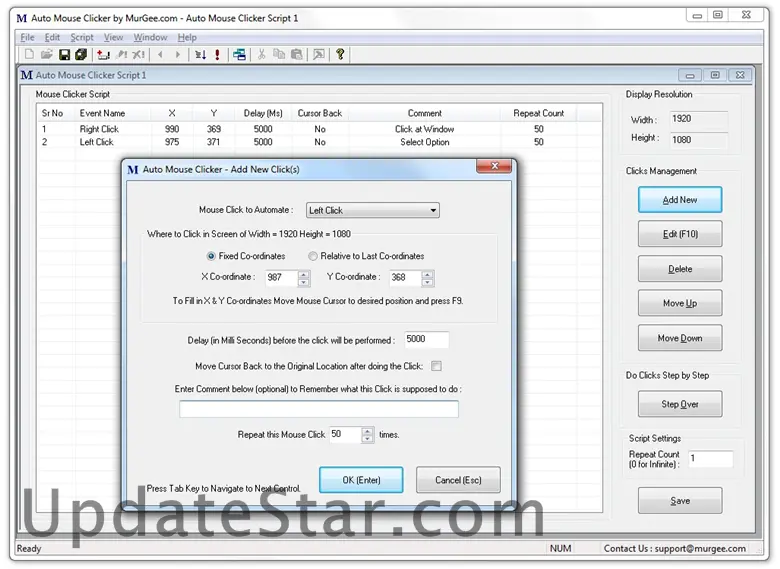Click the Save floppy disk toolbar icon
The width and height of the screenshot is (780, 569).
point(64,55)
